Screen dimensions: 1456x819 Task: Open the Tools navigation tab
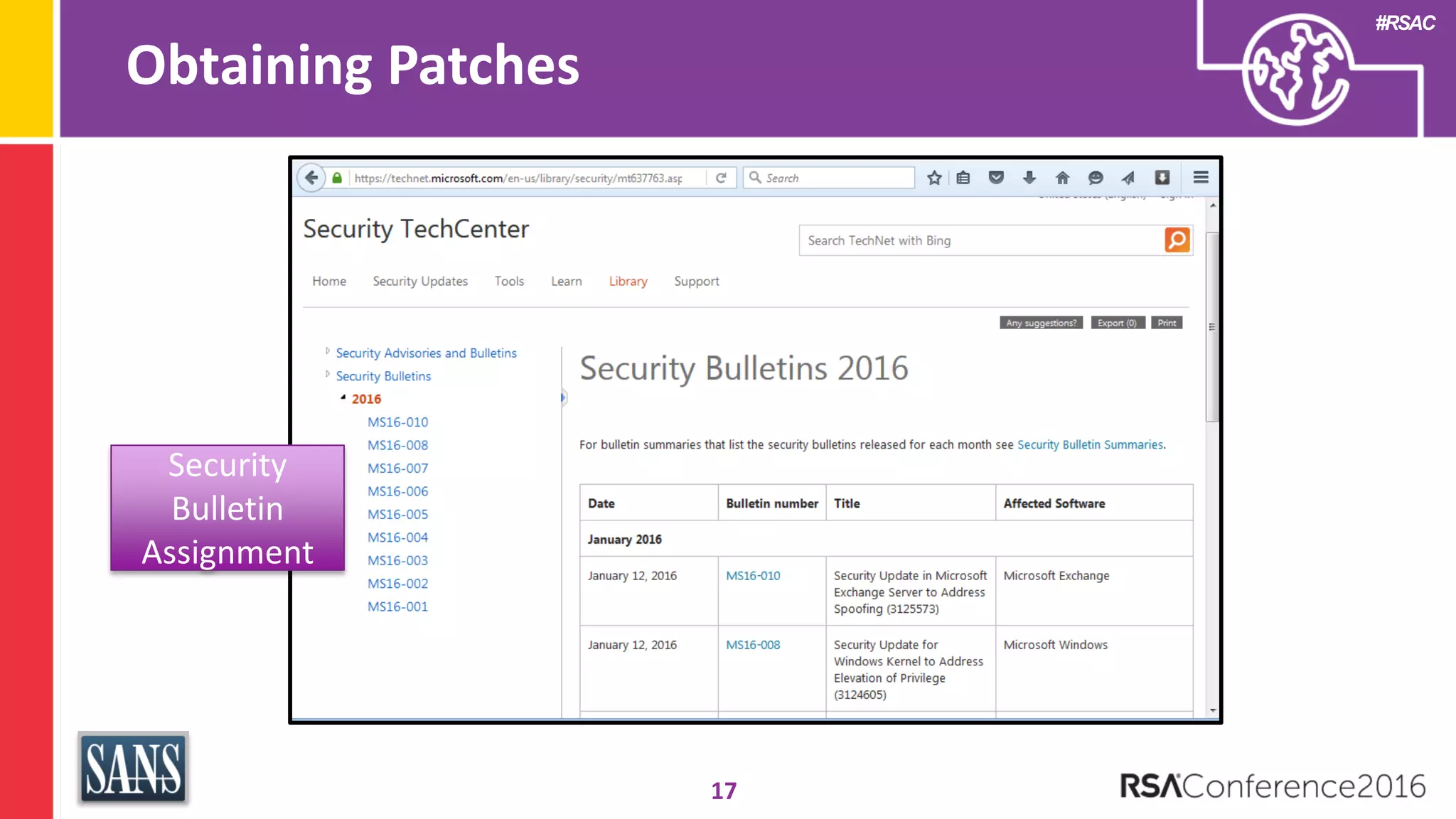pos(509,282)
